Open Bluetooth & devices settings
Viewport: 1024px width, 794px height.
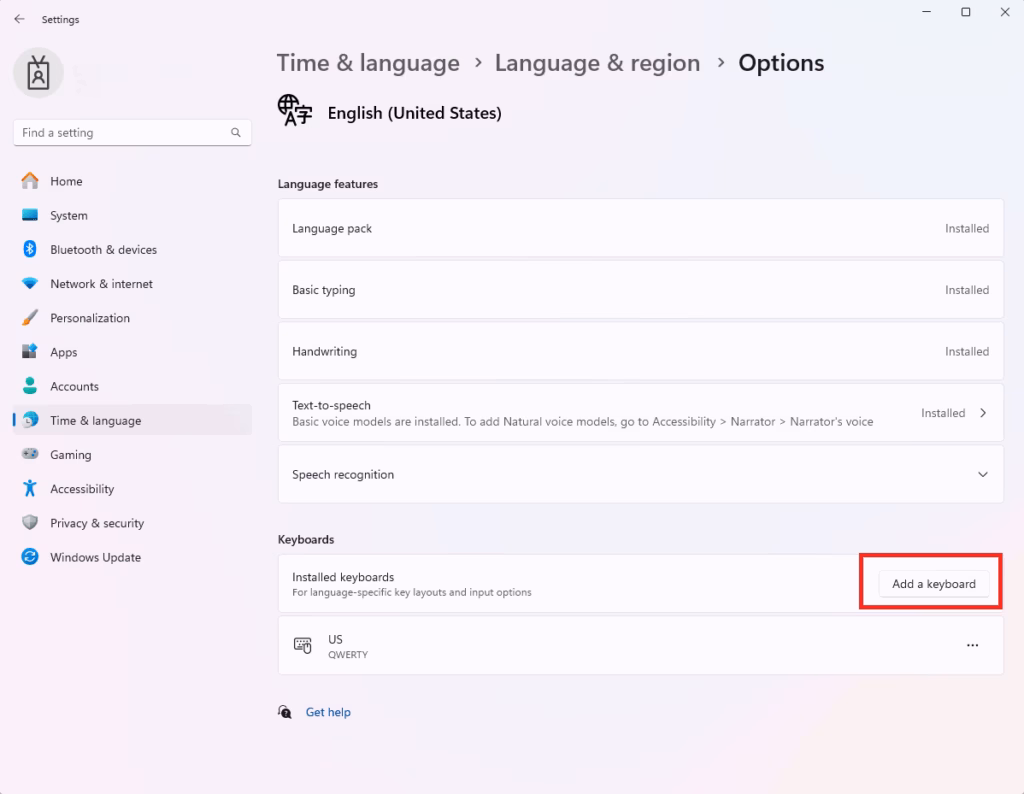coord(132,249)
